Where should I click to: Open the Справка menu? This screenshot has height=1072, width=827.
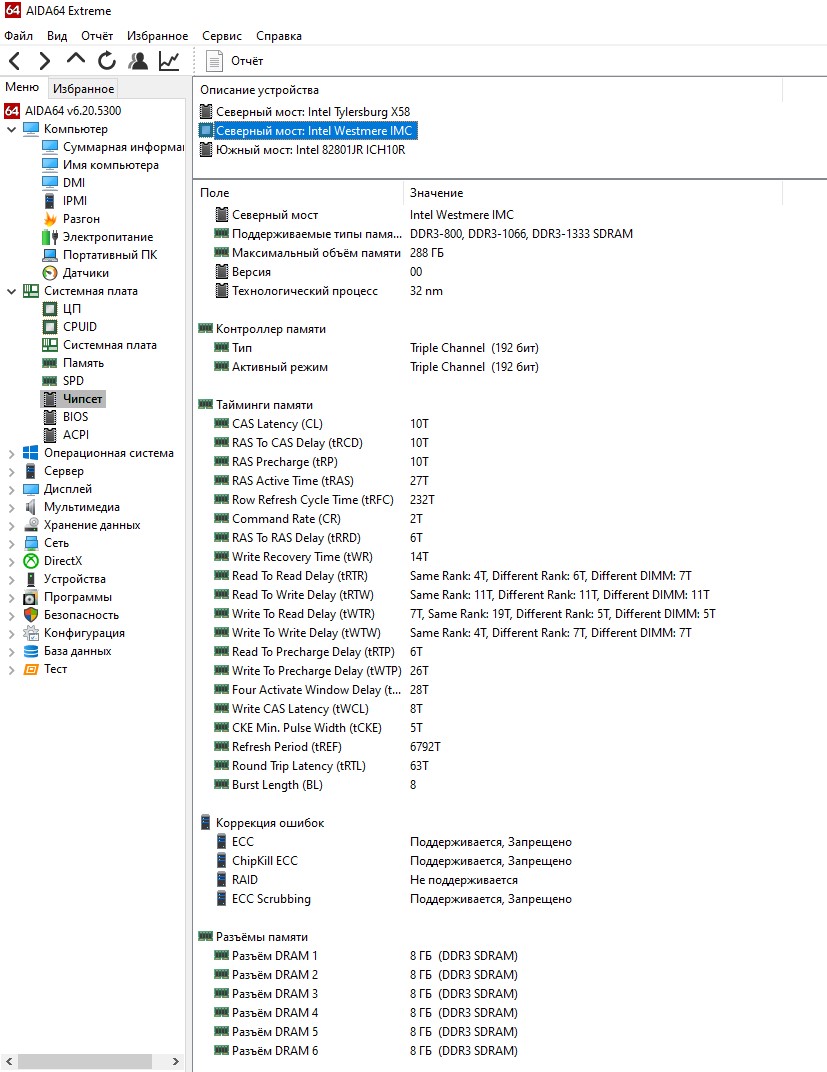tap(279, 36)
